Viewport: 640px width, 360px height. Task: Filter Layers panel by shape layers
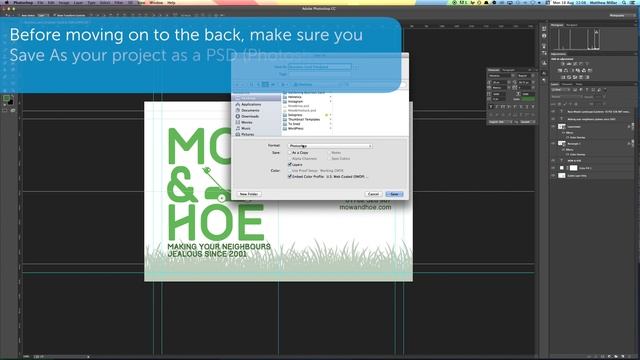(x=593, y=90)
